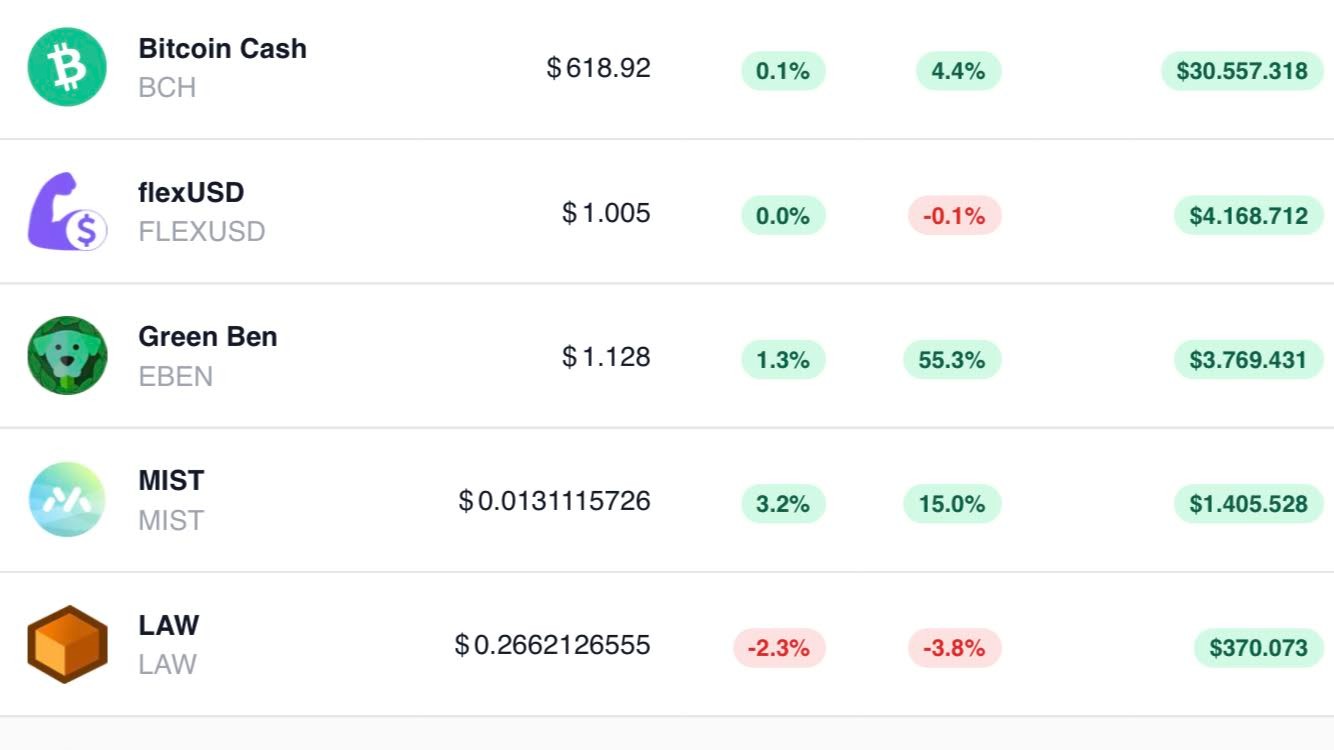Click the EBEN ticker symbol text
The width and height of the screenshot is (1334, 750).
pos(175,376)
